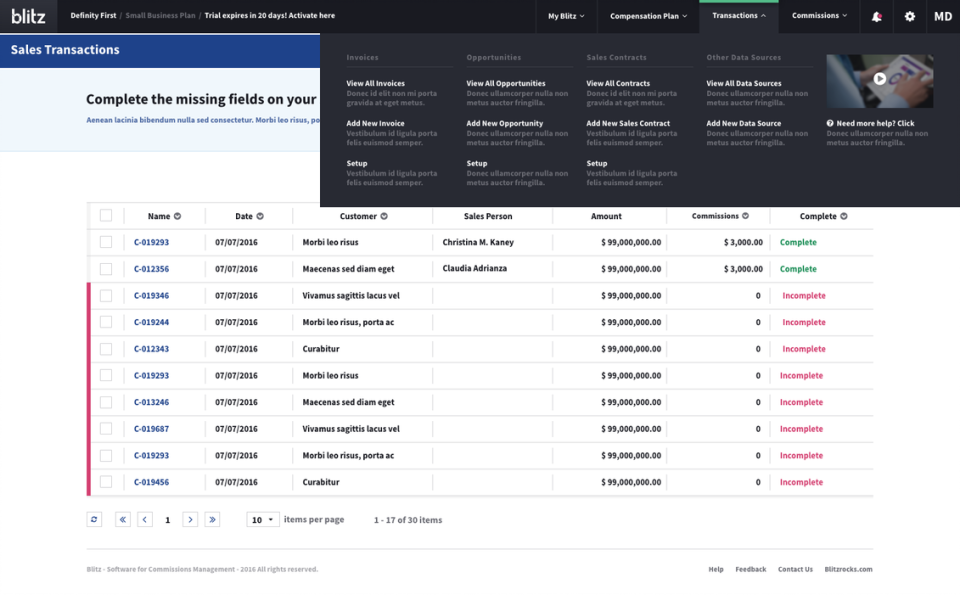This screenshot has height=595, width=960.
Task: Open the Commissions menu
Action: pyautogui.click(x=819, y=16)
